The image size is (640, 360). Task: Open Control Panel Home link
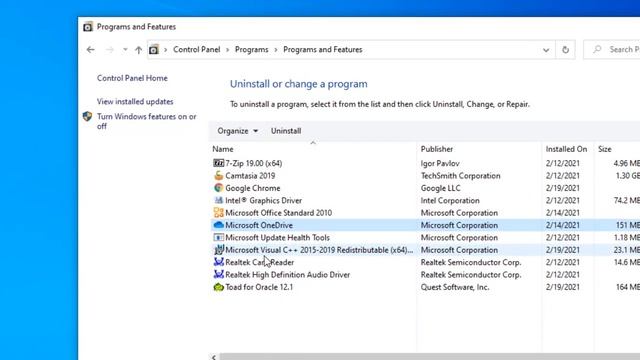point(132,78)
